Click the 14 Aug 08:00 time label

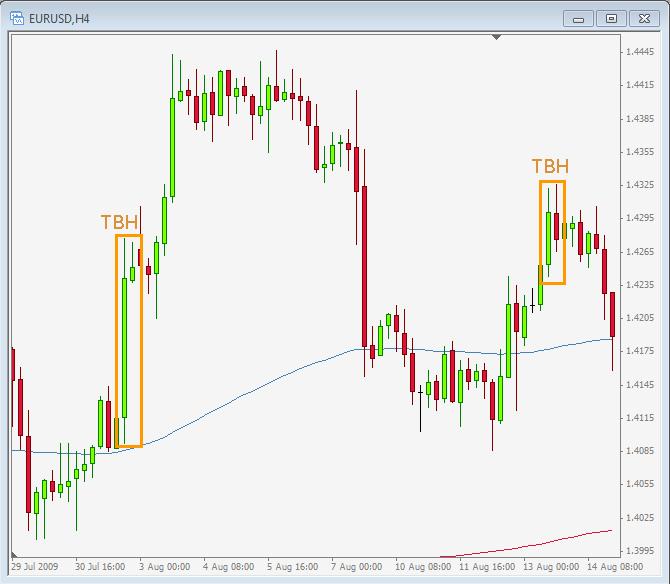(615, 566)
